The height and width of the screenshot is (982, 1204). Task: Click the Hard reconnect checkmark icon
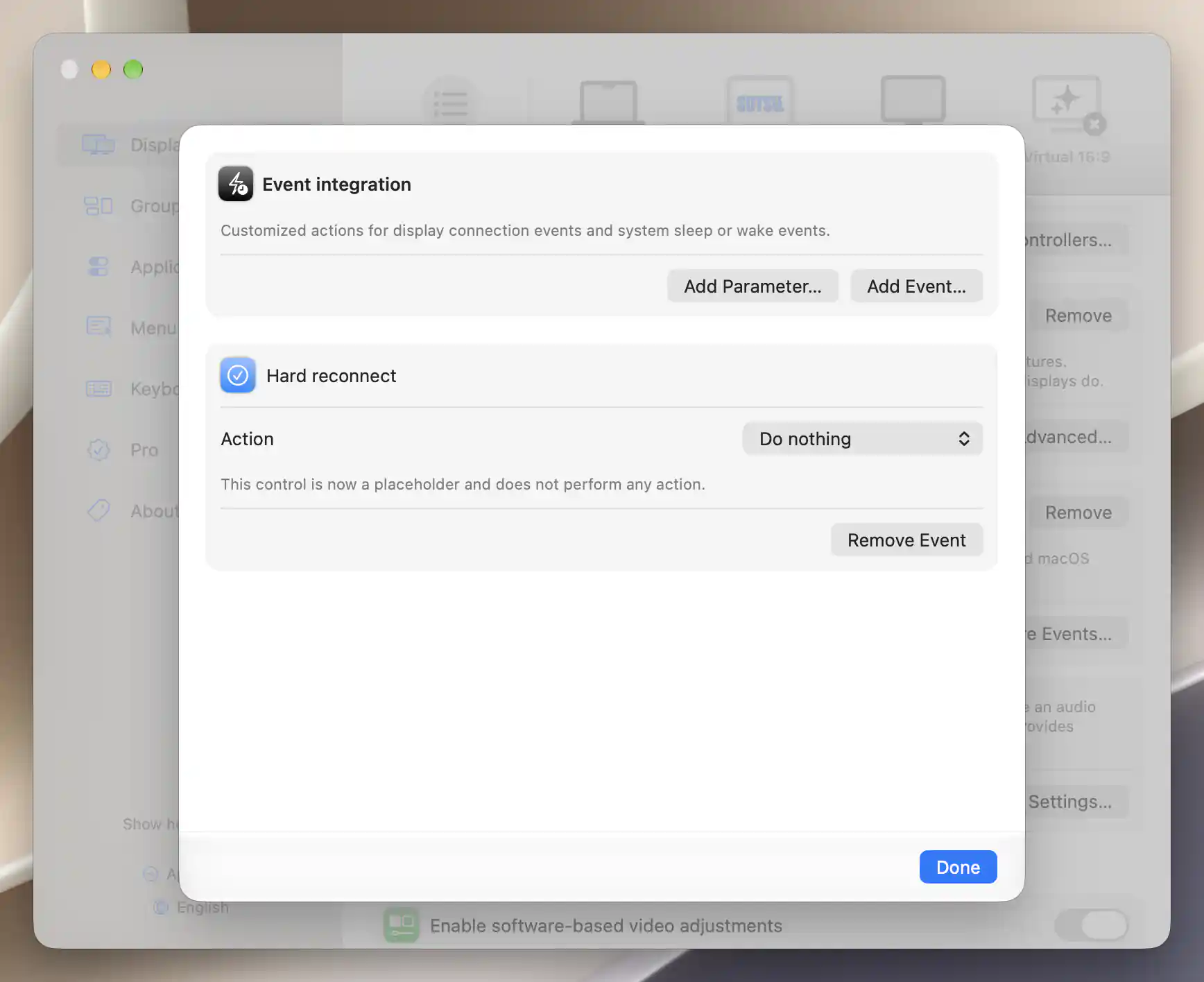[238, 375]
